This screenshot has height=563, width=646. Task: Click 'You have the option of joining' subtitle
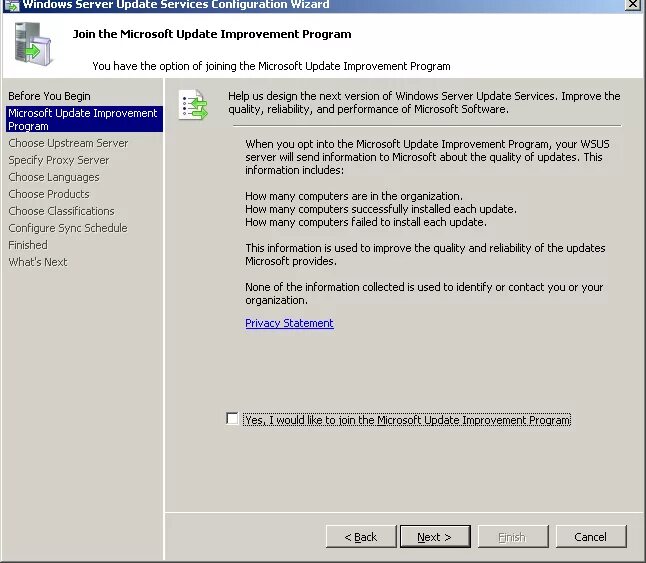(272, 66)
